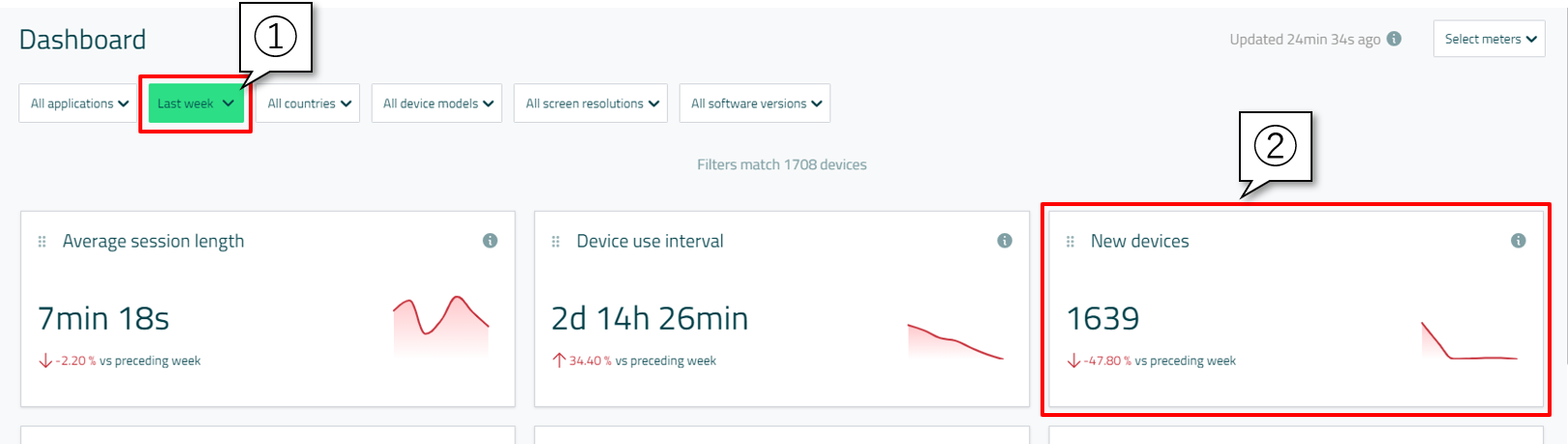The width and height of the screenshot is (1568, 444).
Task: Open the All applications filter dropdown
Action: click(79, 104)
